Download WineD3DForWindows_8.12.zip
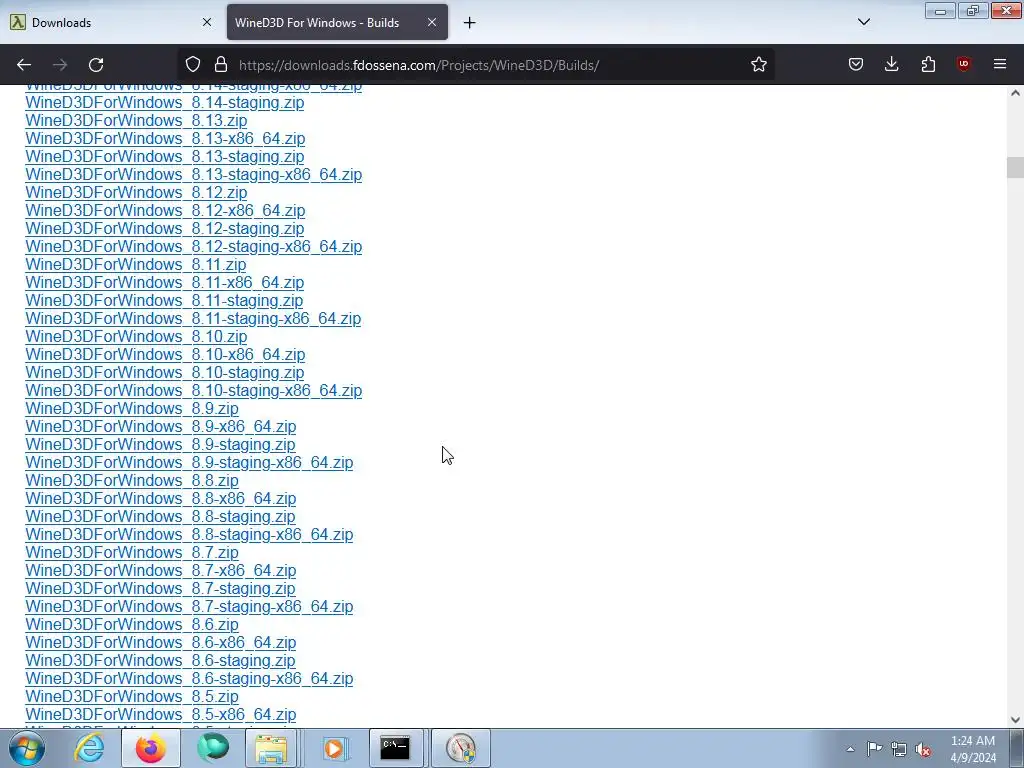This screenshot has height=768, width=1024. tap(136, 192)
